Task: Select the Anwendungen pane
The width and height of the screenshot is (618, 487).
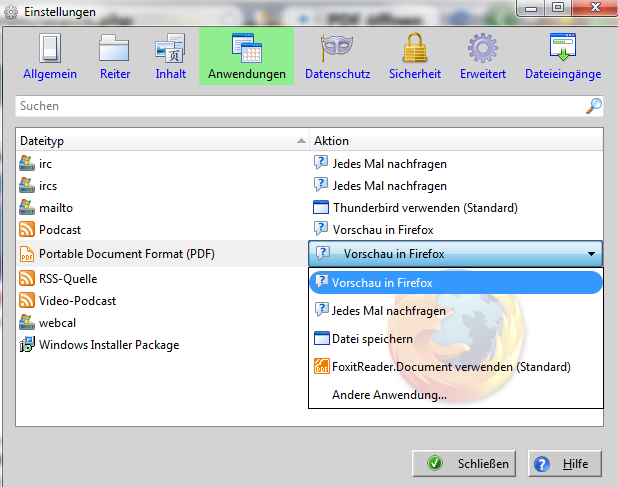Action: coord(246,56)
